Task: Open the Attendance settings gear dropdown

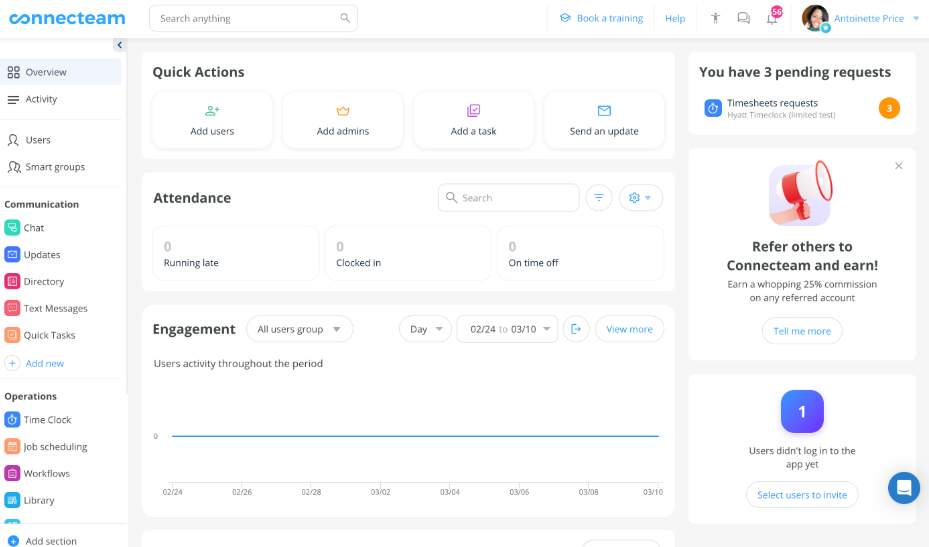Action: [x=640, y=197]
